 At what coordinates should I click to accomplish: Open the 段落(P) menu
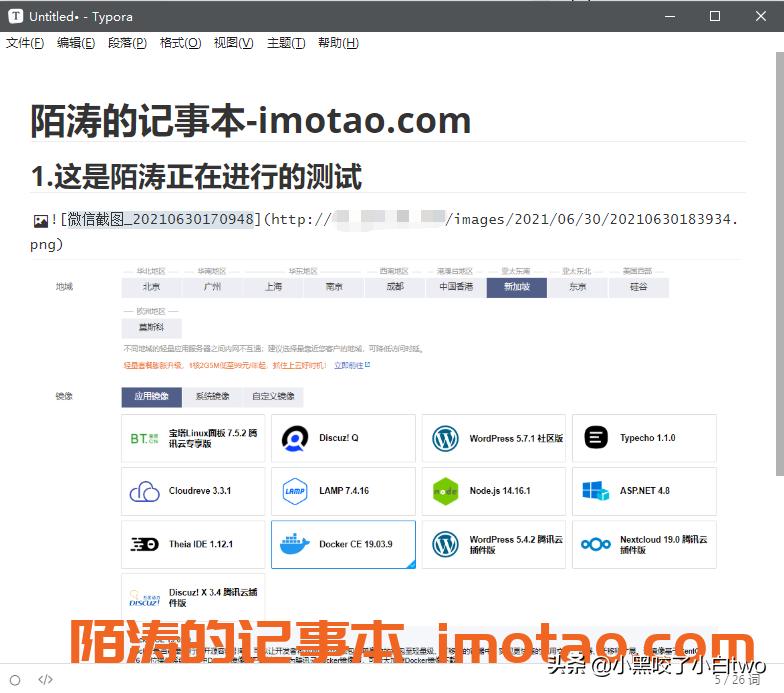point(127,43)
